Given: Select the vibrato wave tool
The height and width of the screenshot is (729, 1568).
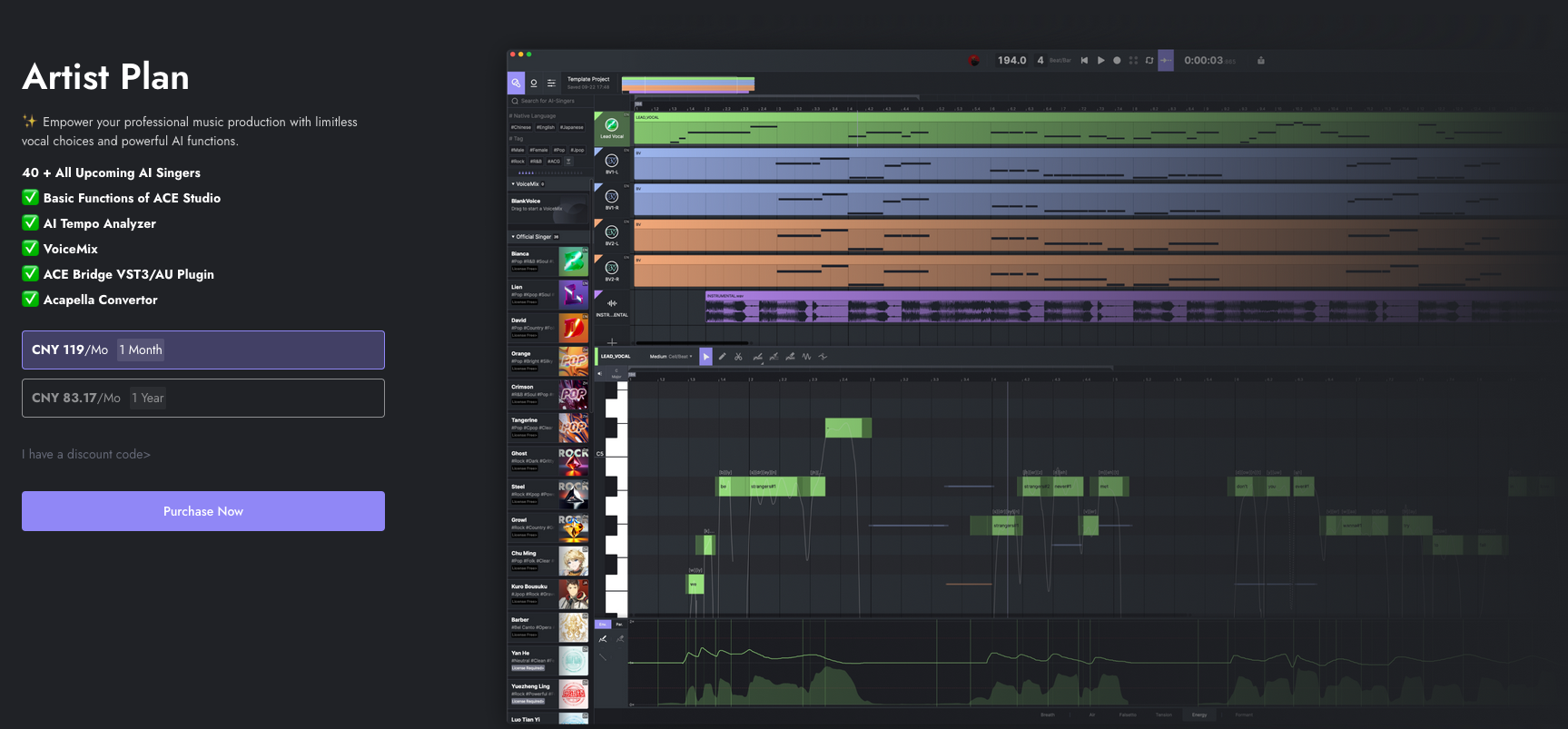Looking at the screenshot, I should pyautogui.click(x=806, y=357).
